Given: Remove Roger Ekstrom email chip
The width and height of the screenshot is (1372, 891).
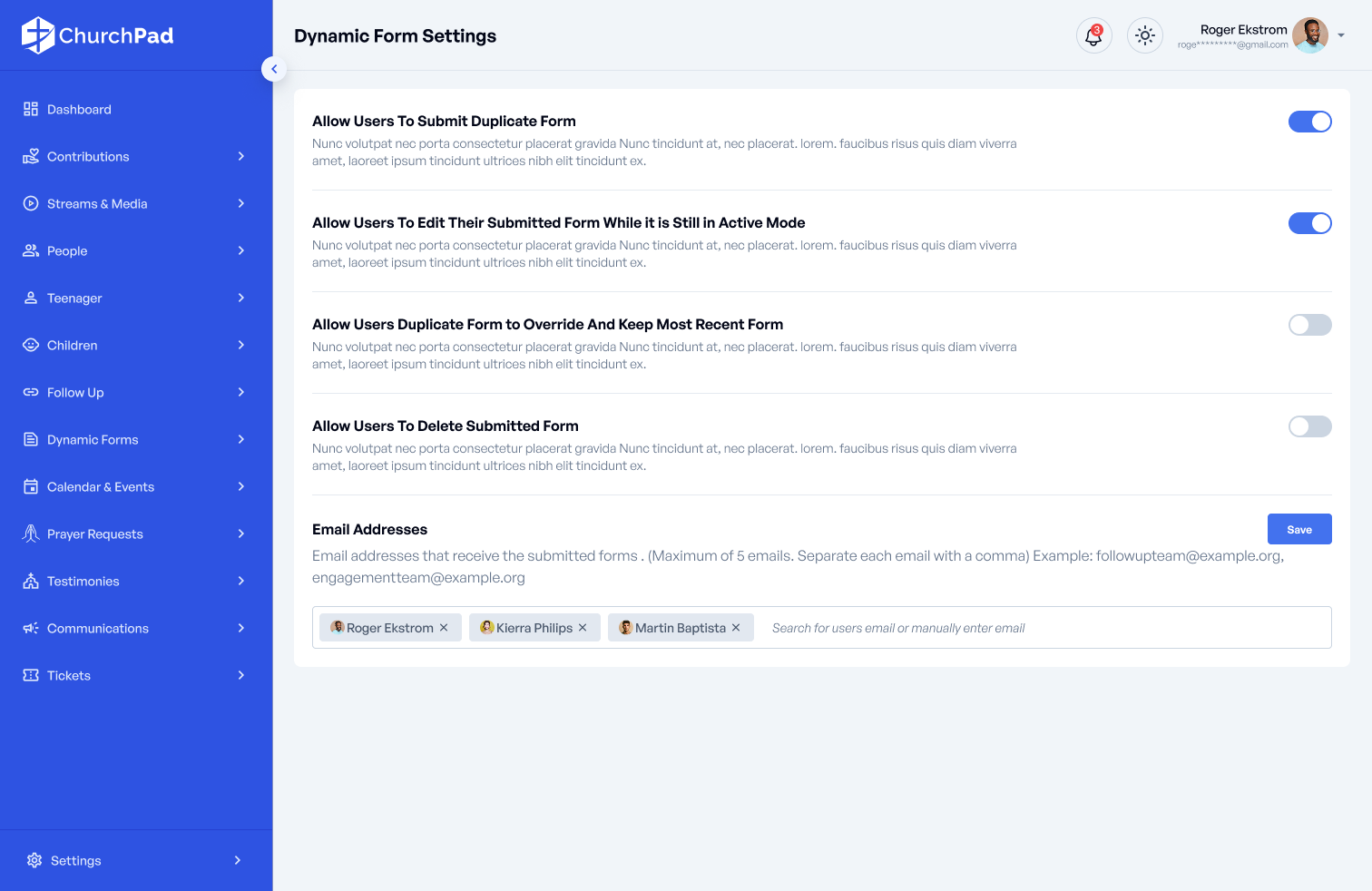Looking at the screenshot, I should click(x=444, y=628).
